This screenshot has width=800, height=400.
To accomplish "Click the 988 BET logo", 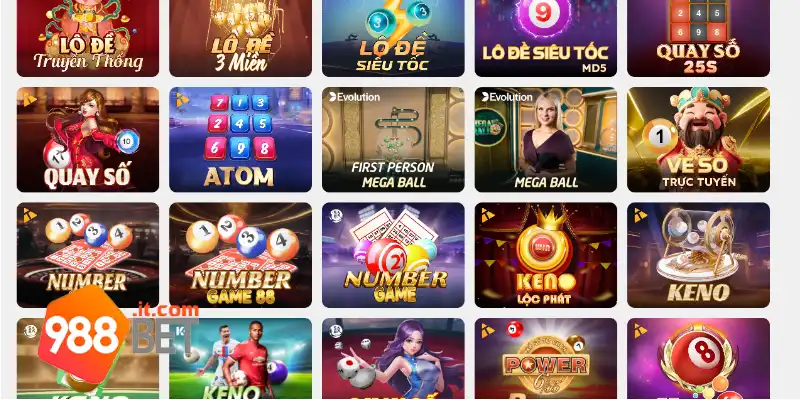I will [x=118, y=336].
